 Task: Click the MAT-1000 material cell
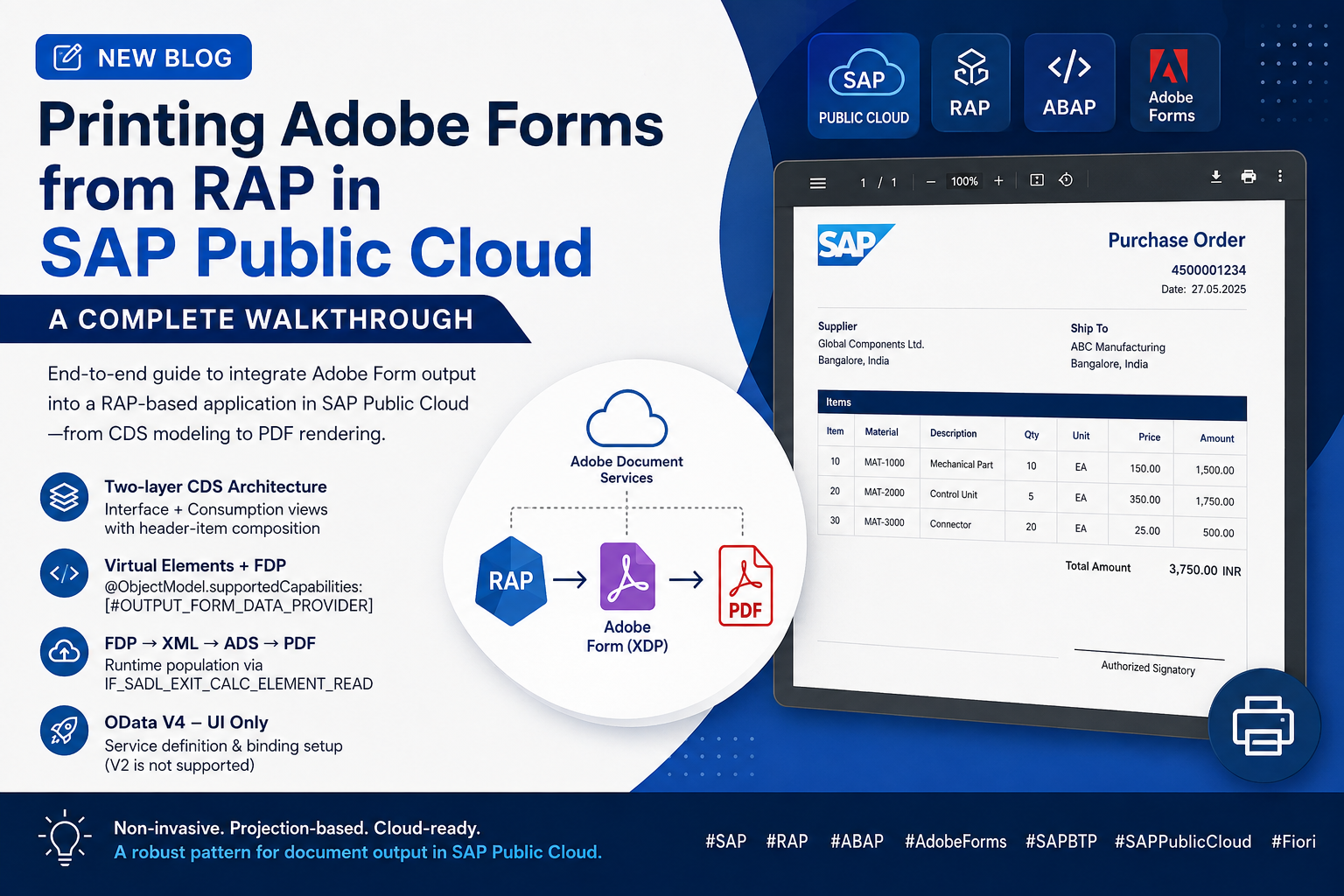pyautogui.click(x=884, y=463)
